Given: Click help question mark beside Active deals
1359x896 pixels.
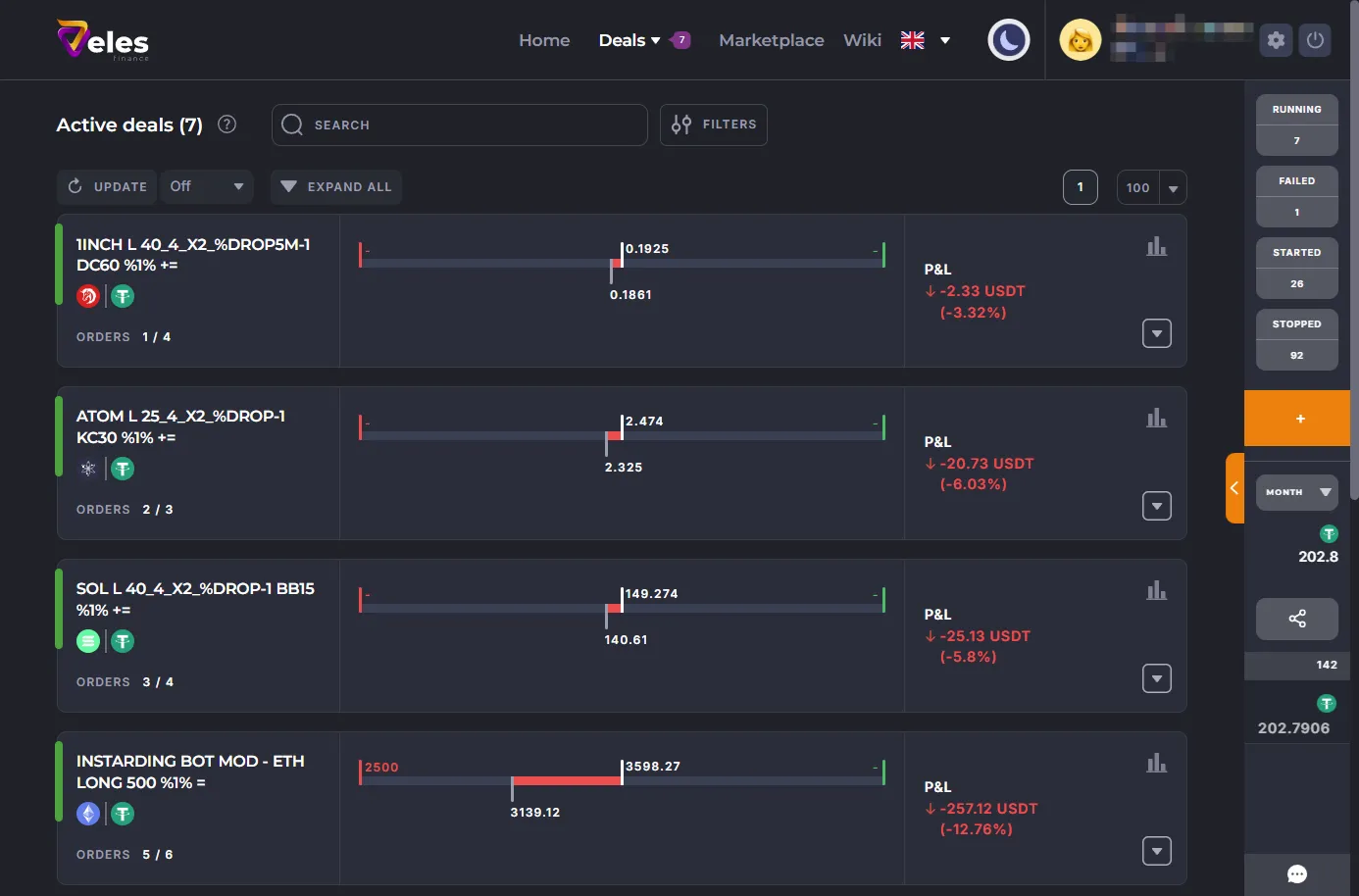Looking at the screenshot, I should click(226, 124).
